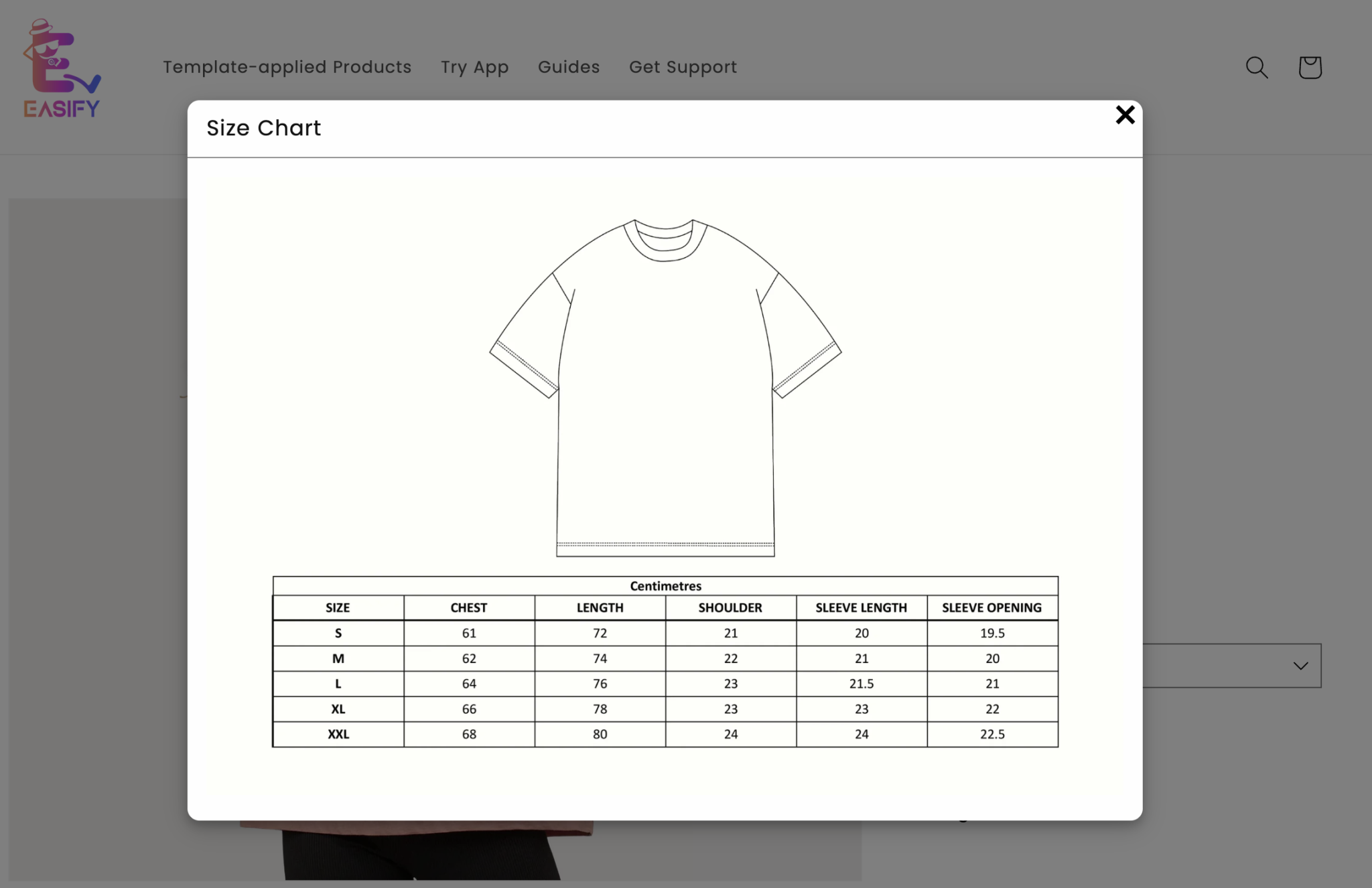The image size is (1372, 888).
Task: Select Get Support in navigation
Action: (x=683, y=67)
